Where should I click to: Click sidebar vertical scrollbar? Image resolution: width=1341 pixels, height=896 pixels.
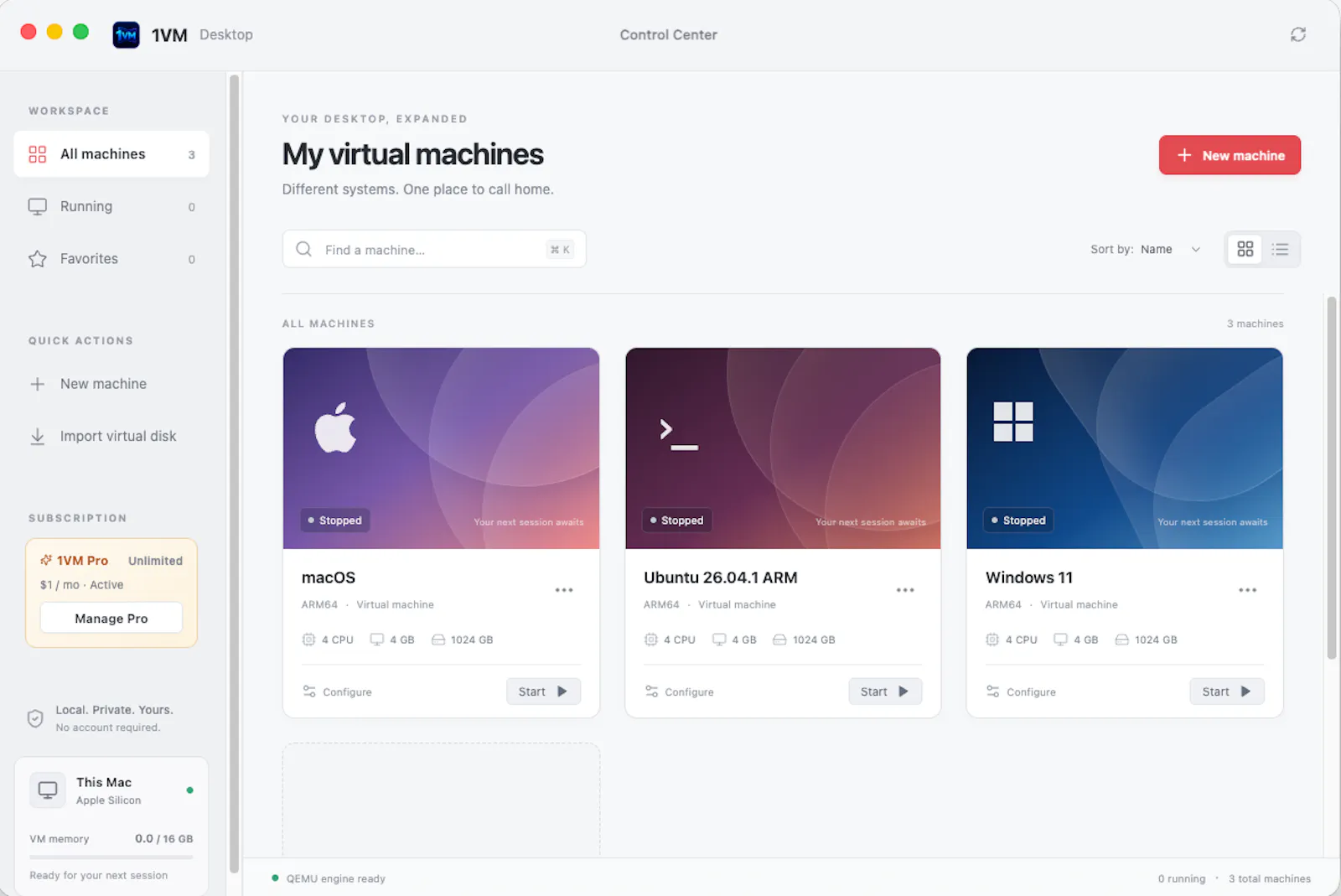click(x=234, y=474)
